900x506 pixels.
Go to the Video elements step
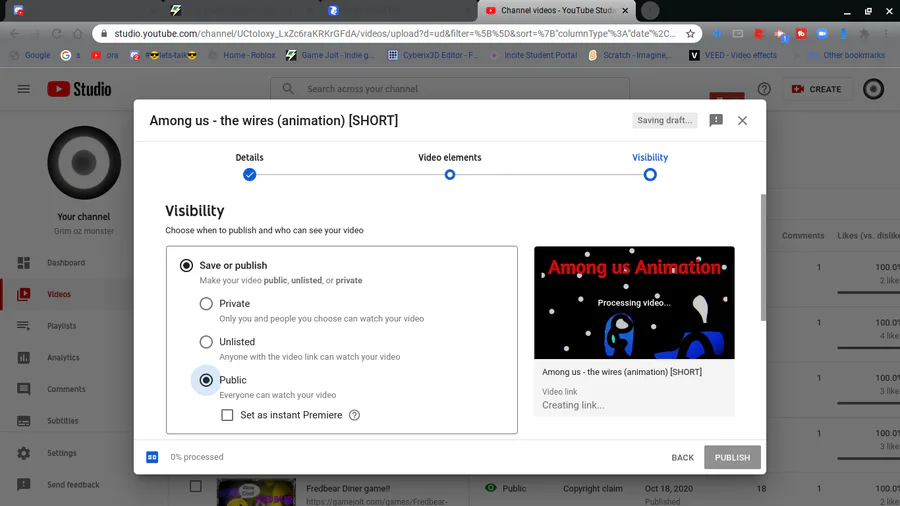(450, 175)
